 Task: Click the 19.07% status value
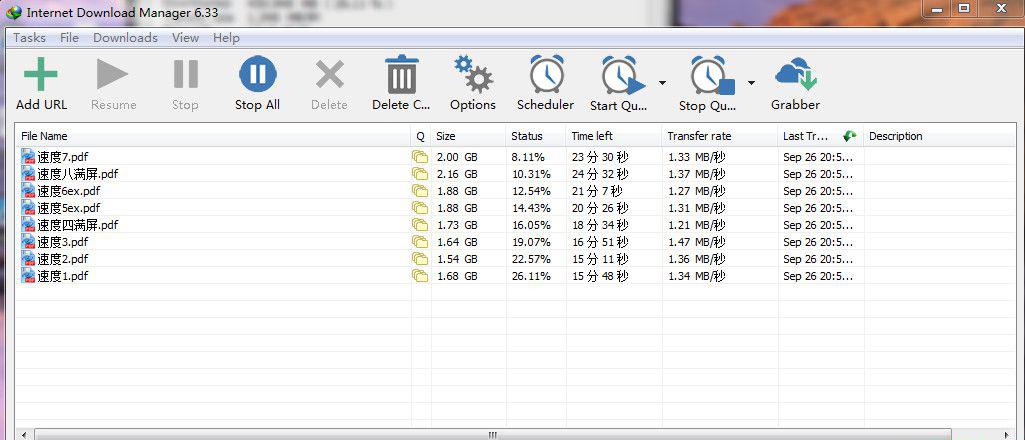(531, 242)
